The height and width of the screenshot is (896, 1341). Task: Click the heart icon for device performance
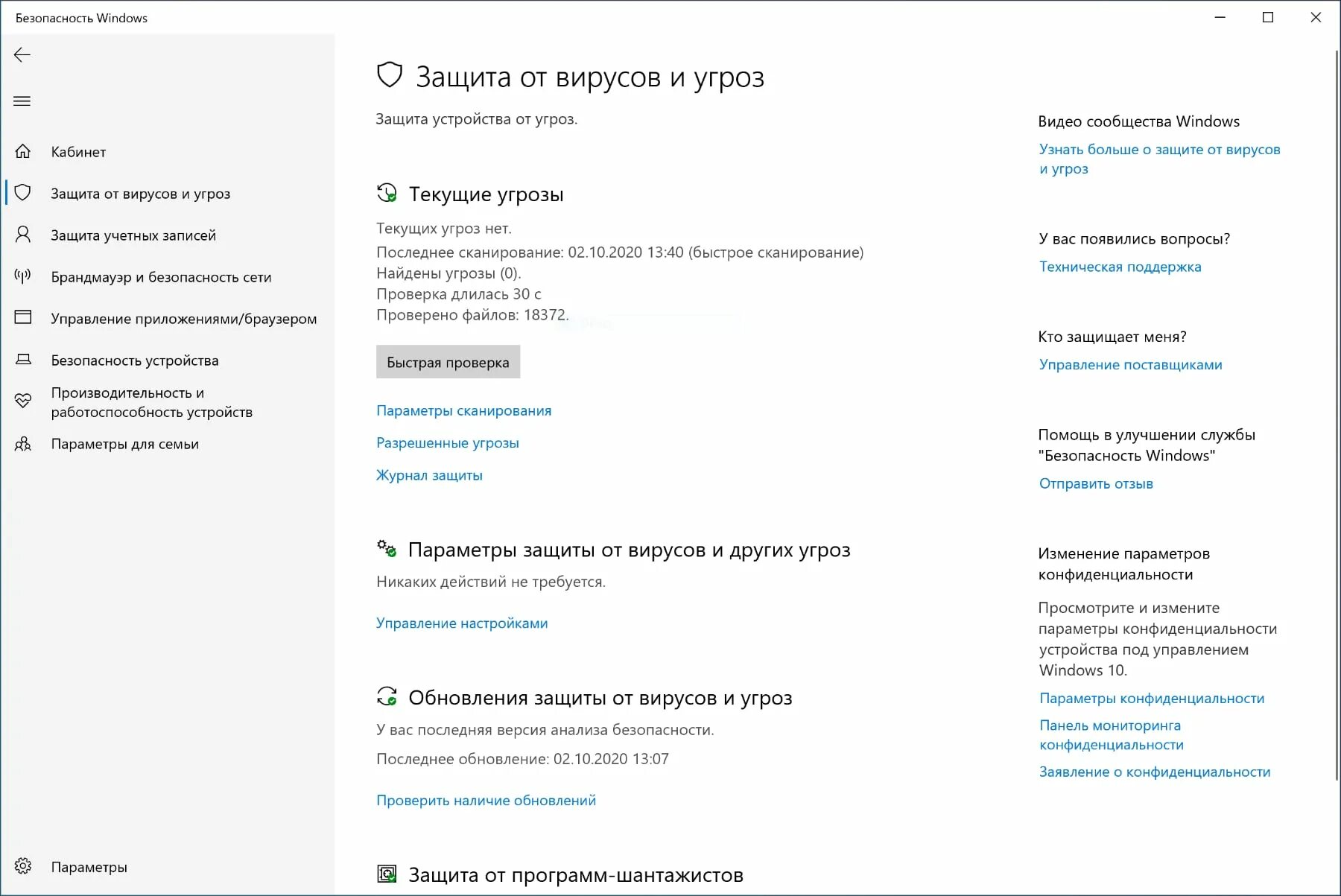point(23,401)
